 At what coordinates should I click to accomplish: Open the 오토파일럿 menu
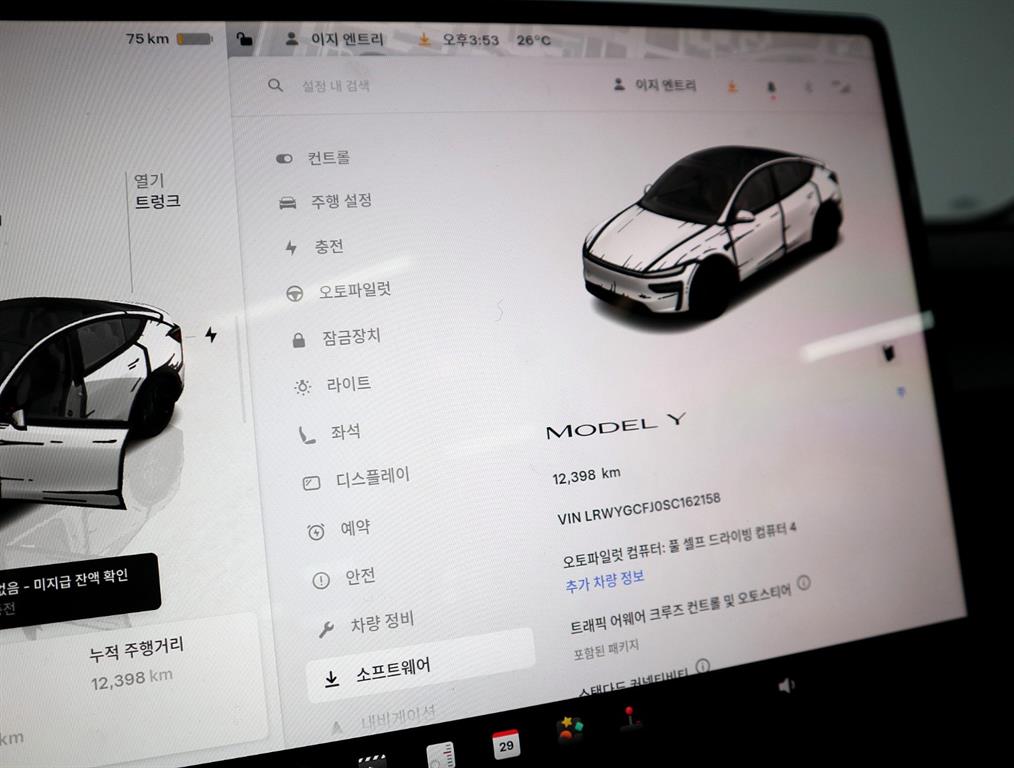(355, 290)
